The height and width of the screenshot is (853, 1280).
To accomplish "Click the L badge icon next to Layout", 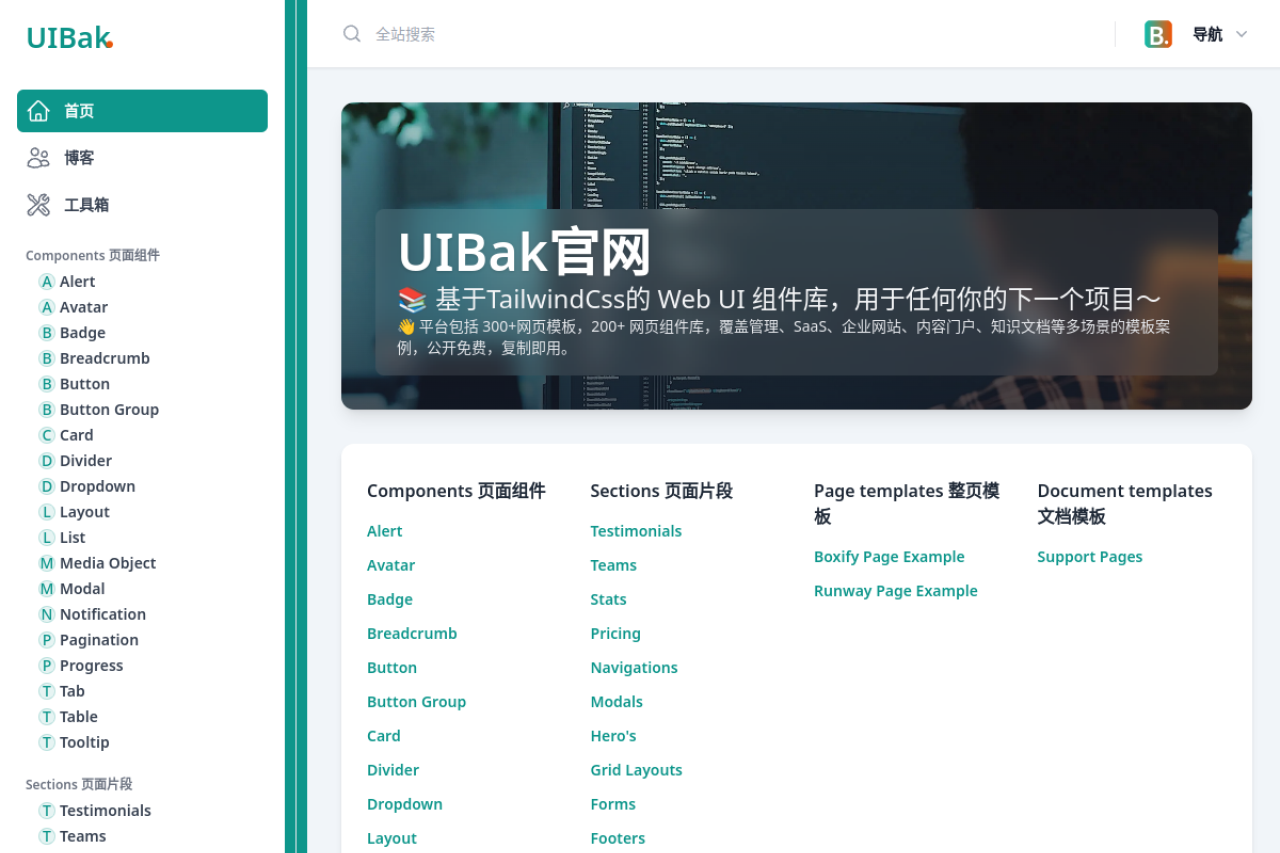I will [x=47, y=512].
